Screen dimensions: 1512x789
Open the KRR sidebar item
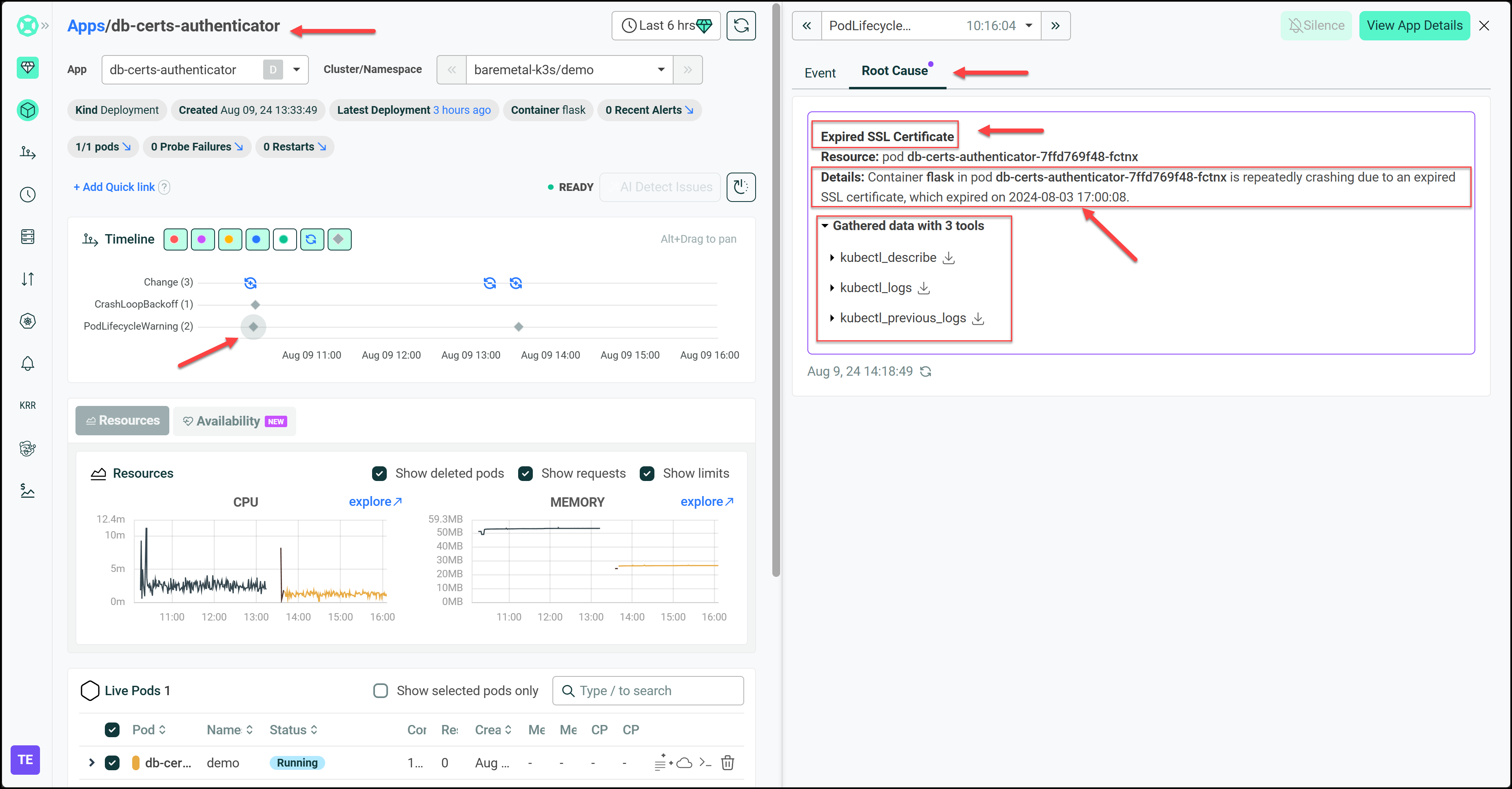click(x=28, y=405)
